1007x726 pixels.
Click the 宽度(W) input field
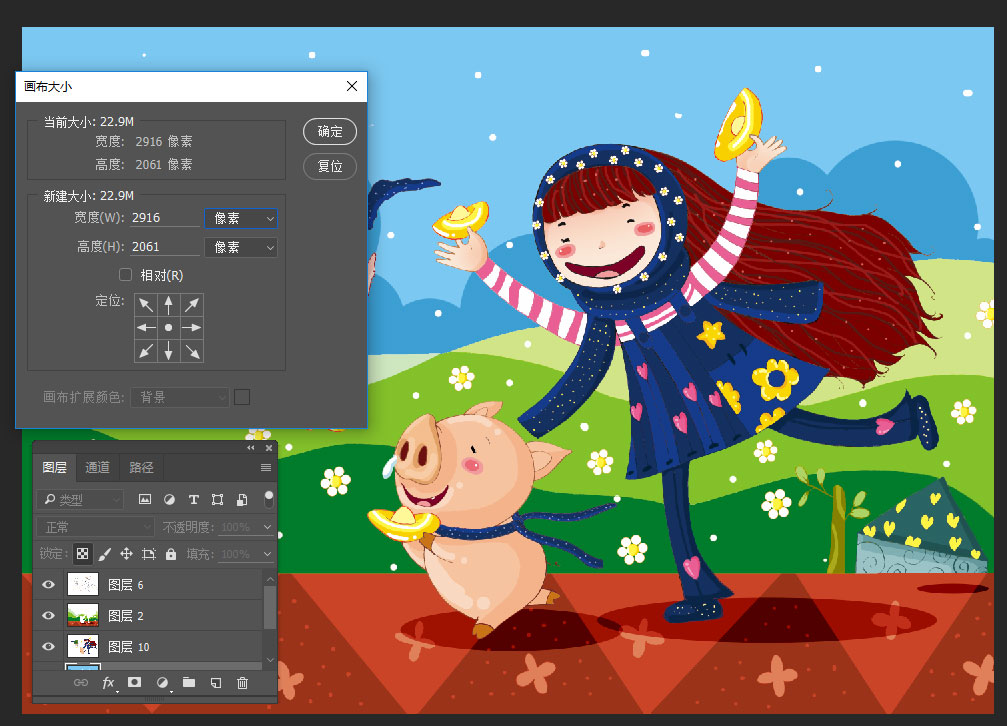click(165, 218)
